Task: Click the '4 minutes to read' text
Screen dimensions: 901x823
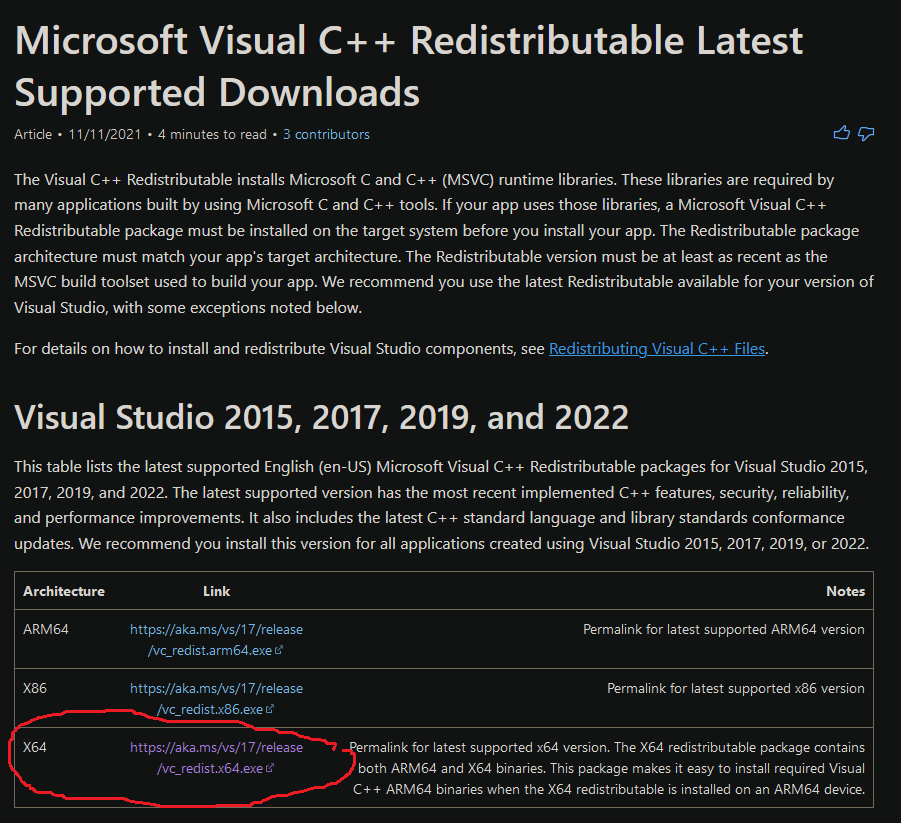Action: 212,134
